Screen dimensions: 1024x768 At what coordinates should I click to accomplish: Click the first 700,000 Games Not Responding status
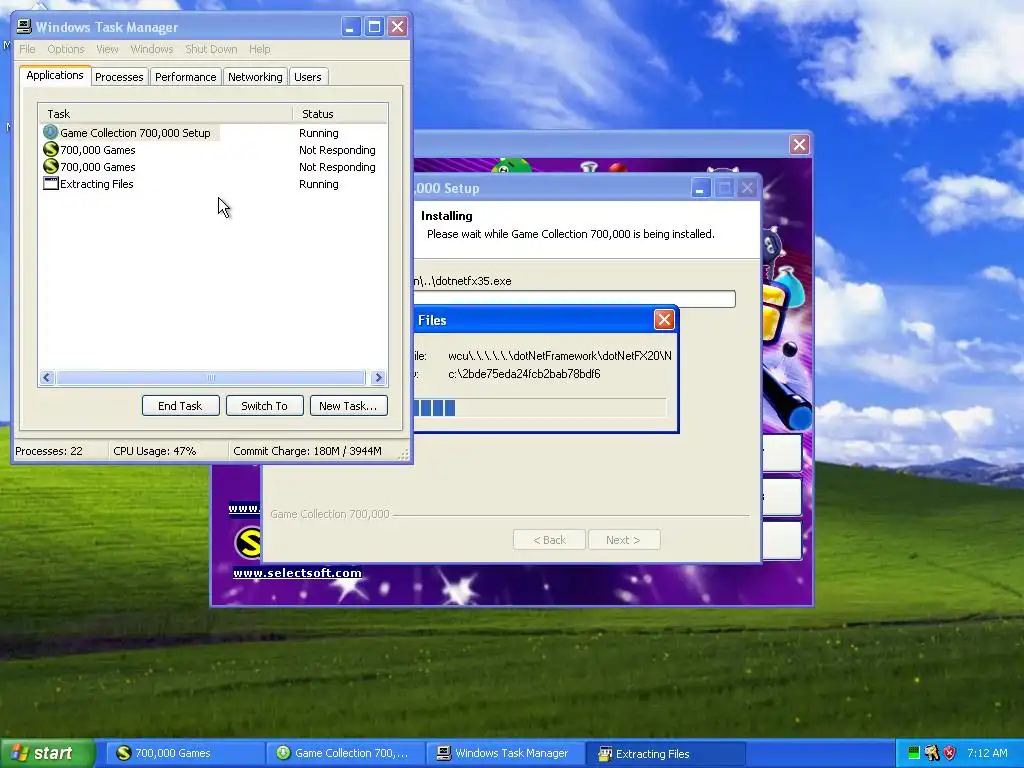point(337,150)
